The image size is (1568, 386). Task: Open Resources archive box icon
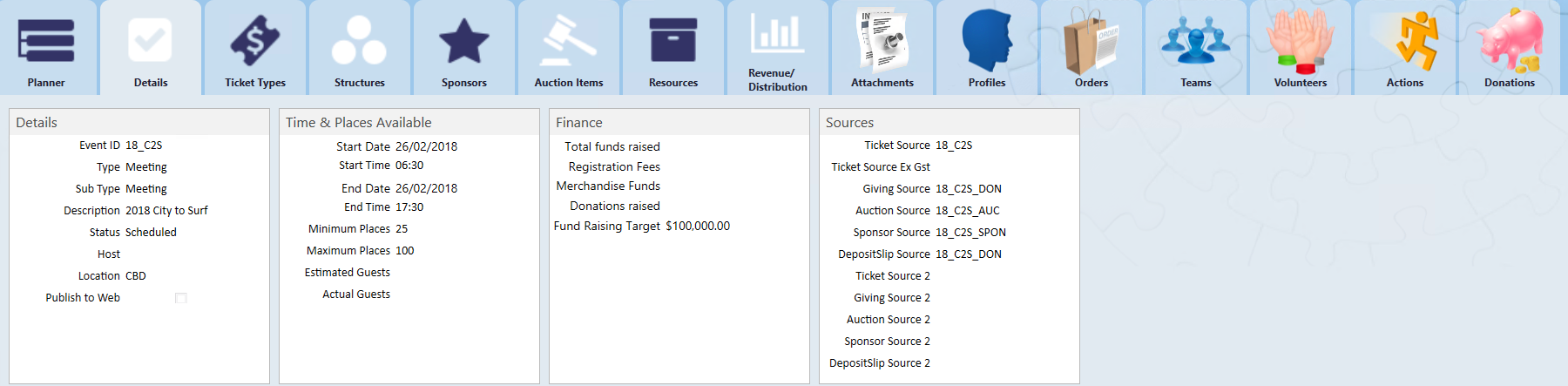672,41
